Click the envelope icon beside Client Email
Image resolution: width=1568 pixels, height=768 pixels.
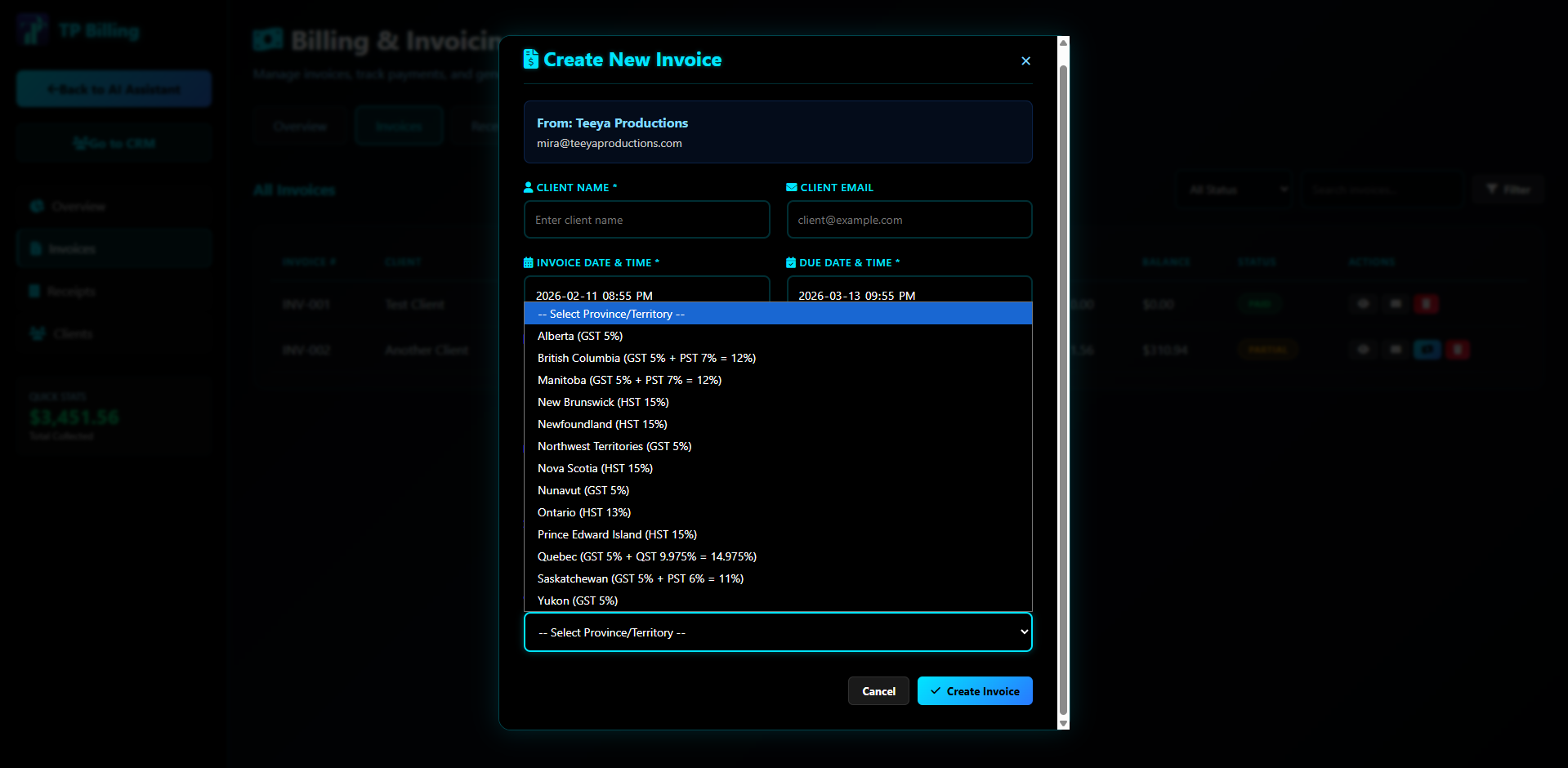pyautogui.click(x=791, y=188)
